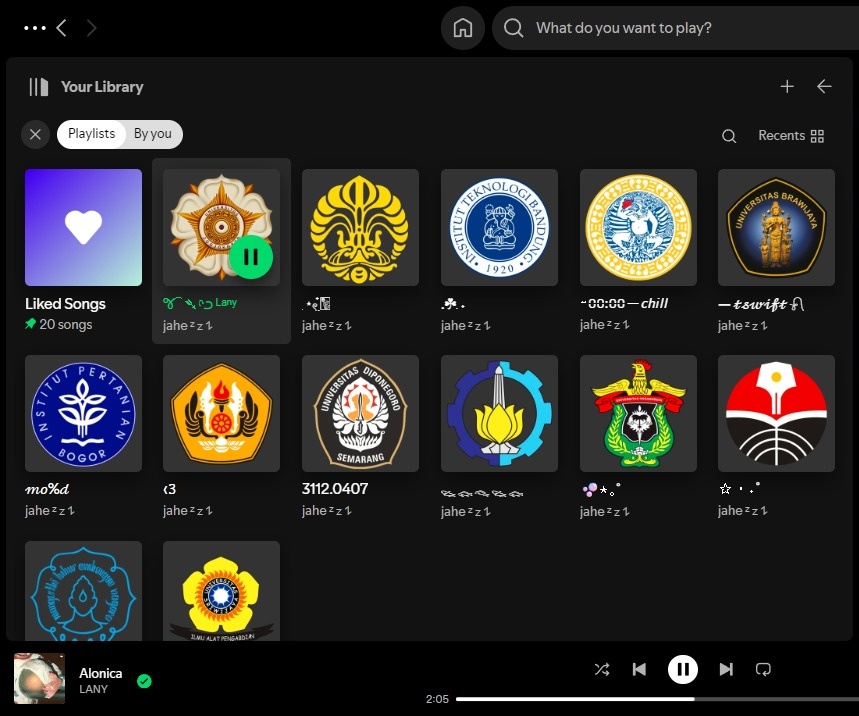
Task: Open the Recents sort dropdown
Action: click(791, 136)
